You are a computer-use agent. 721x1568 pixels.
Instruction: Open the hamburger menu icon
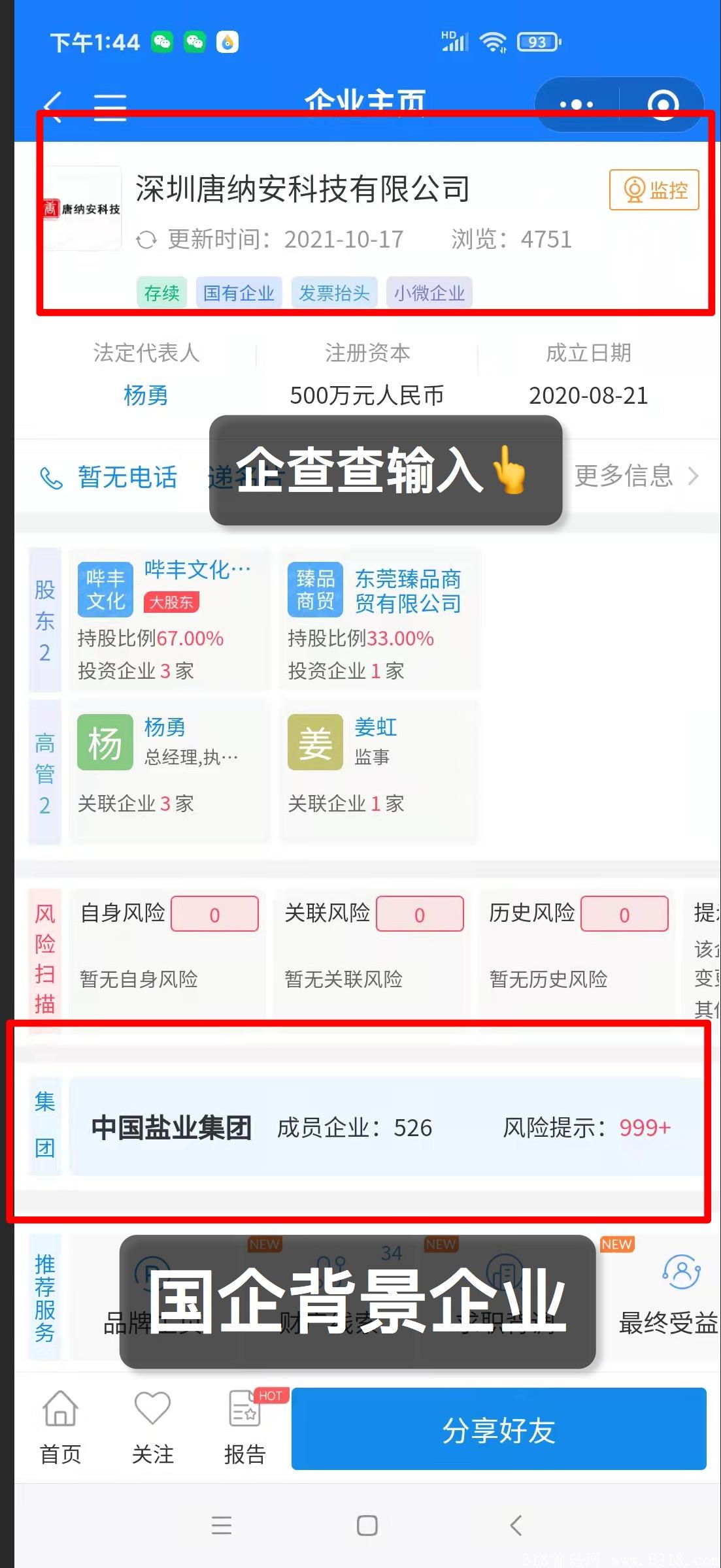(110, 107)
